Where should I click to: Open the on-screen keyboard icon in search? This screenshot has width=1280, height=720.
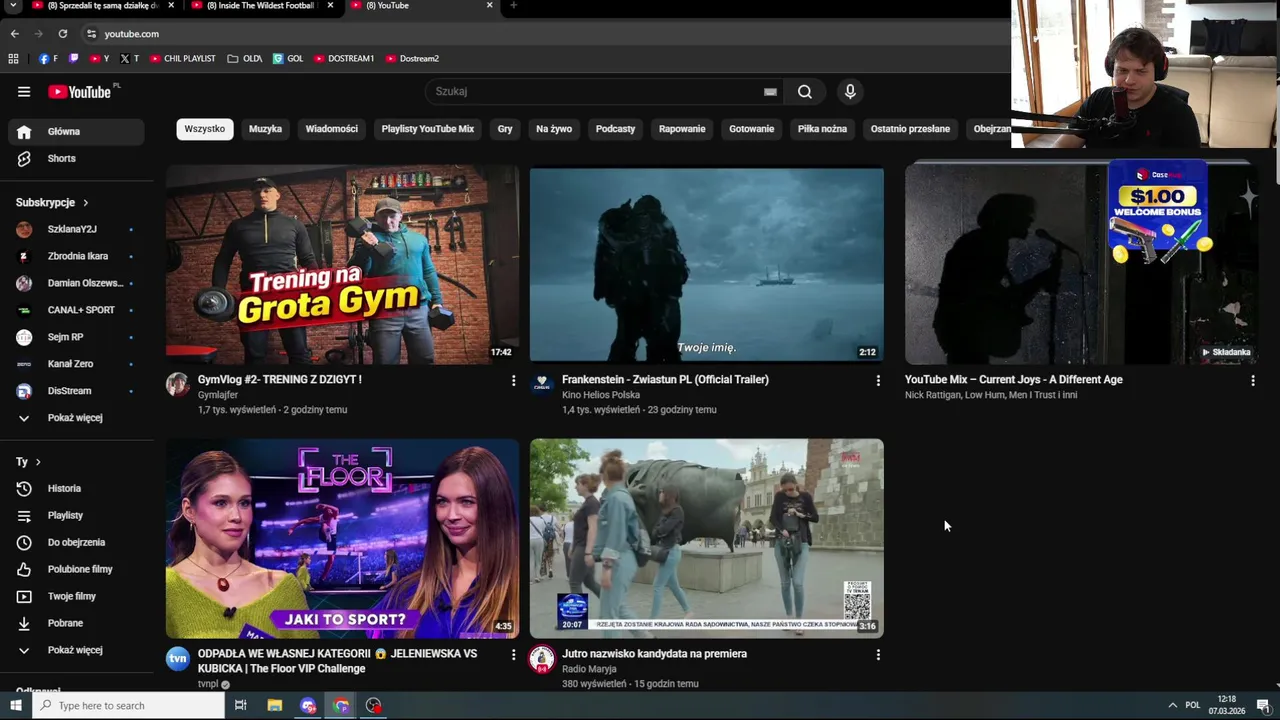click(x=770, y=92)
